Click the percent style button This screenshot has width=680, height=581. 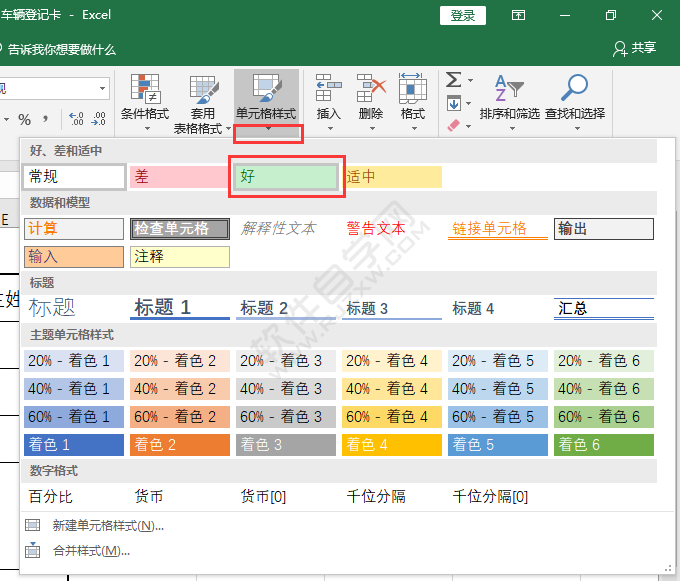coord(24,120)
